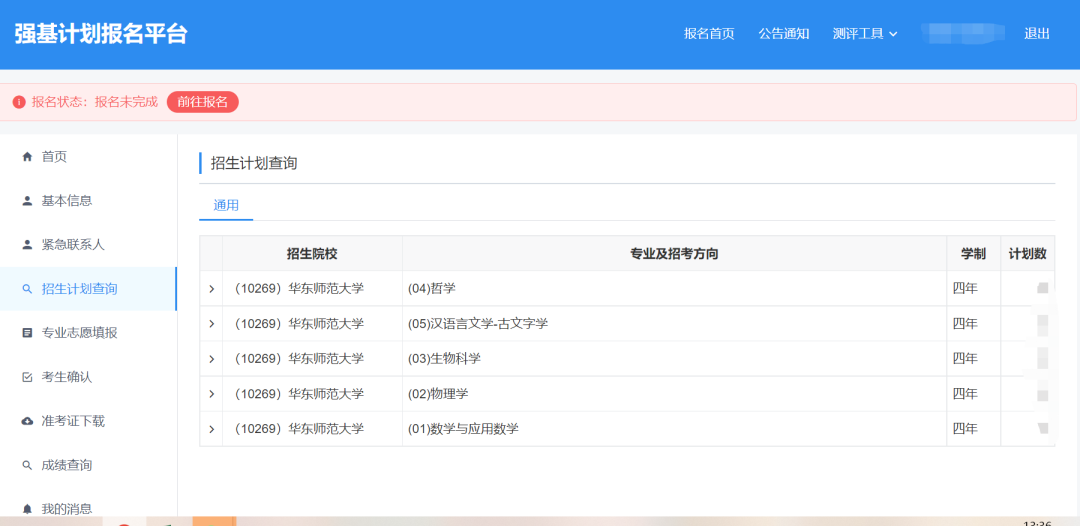Click the home icon beside 首页
The height and width of the screenshot is (526, 1080).
pyautogui.click(x=27, y=157)
